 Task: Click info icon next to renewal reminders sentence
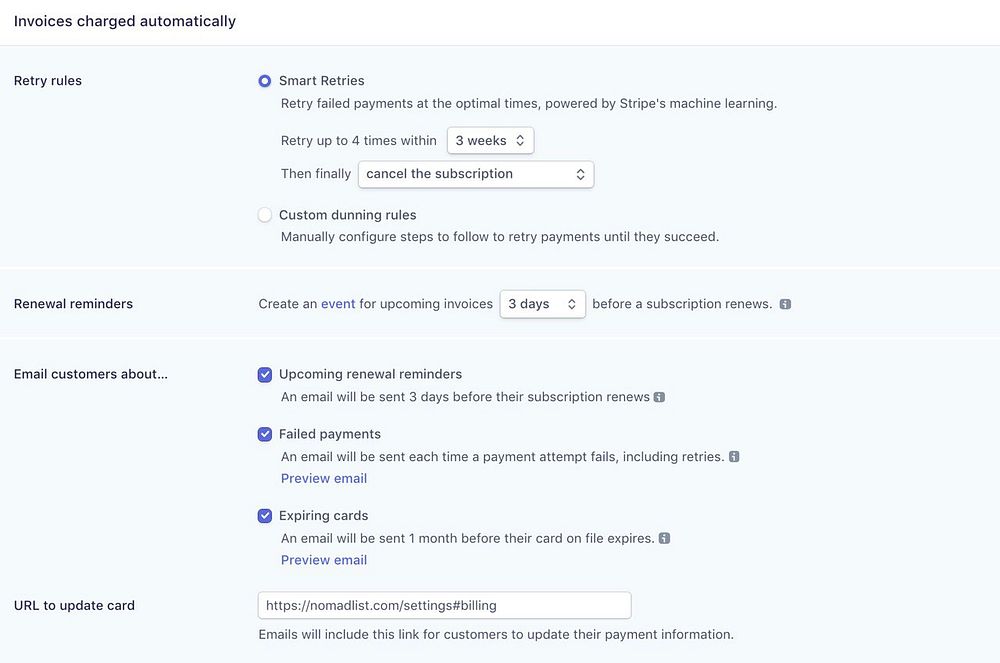pyautogui.click(x=785, y=304)
